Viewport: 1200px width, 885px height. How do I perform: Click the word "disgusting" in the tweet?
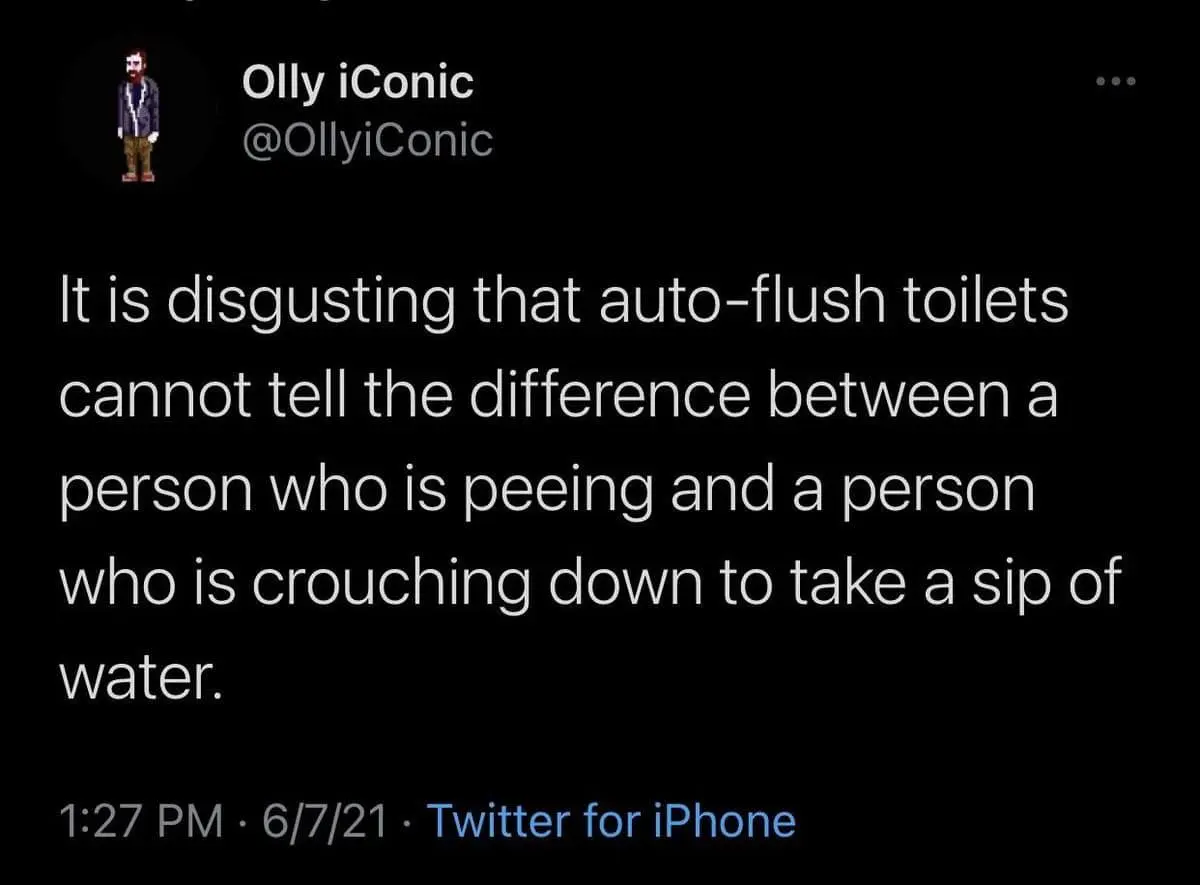tap(301, 304)
